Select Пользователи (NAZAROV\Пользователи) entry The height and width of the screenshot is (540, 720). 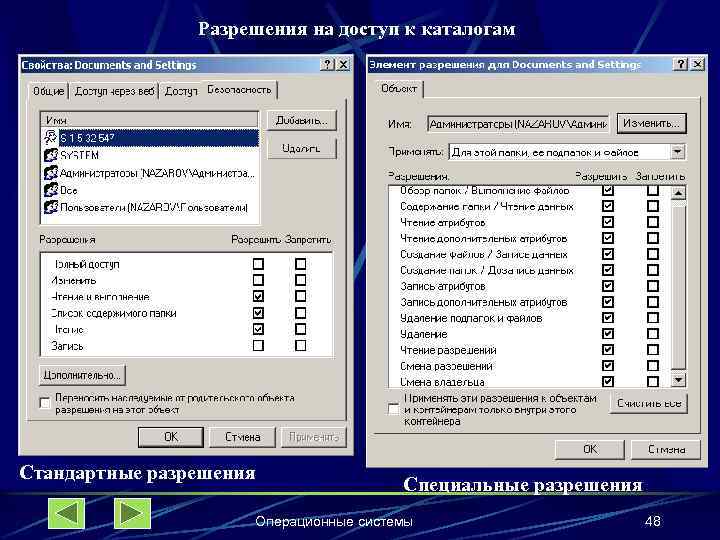click(154, 208)
